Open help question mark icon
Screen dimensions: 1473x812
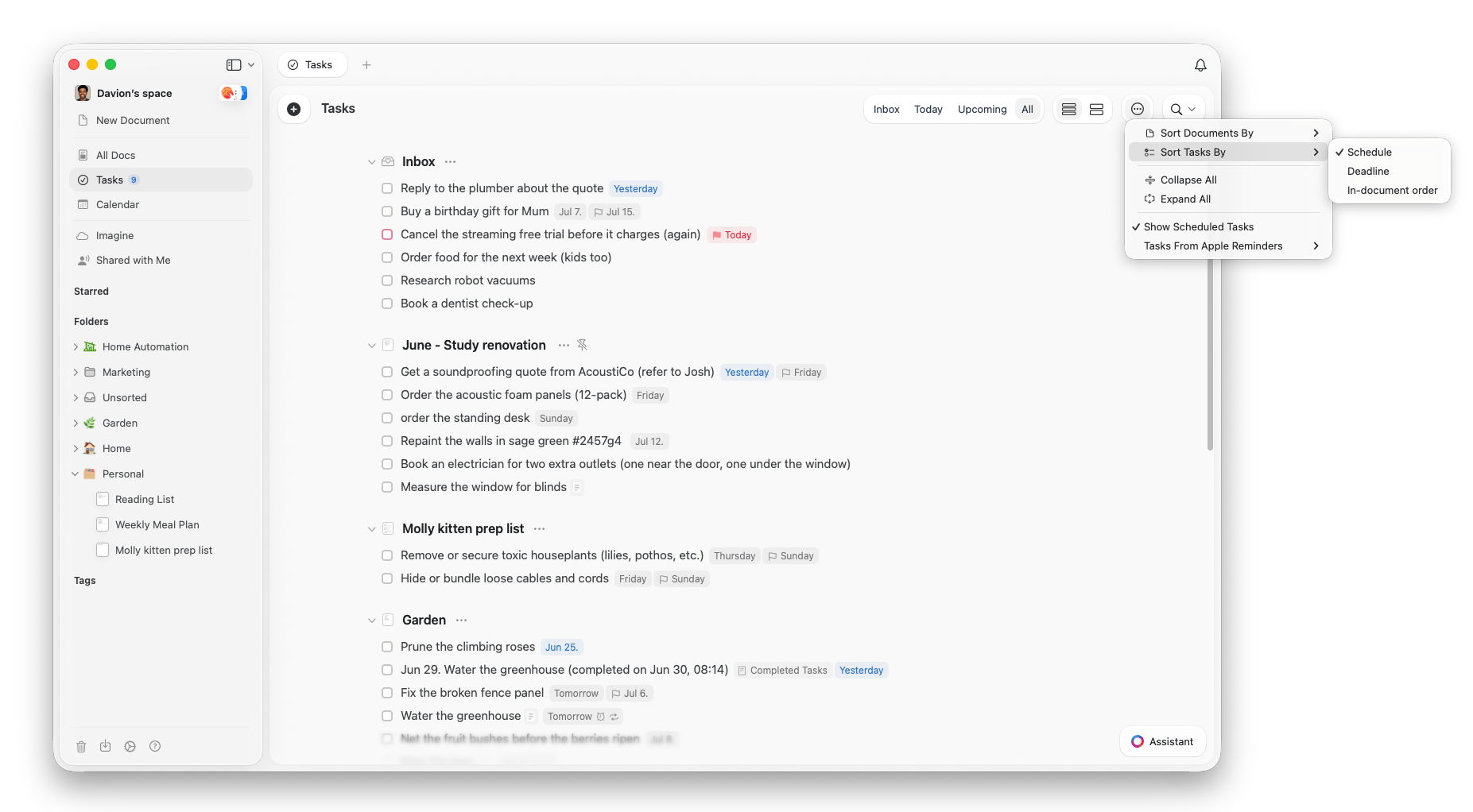click(155, 746)
